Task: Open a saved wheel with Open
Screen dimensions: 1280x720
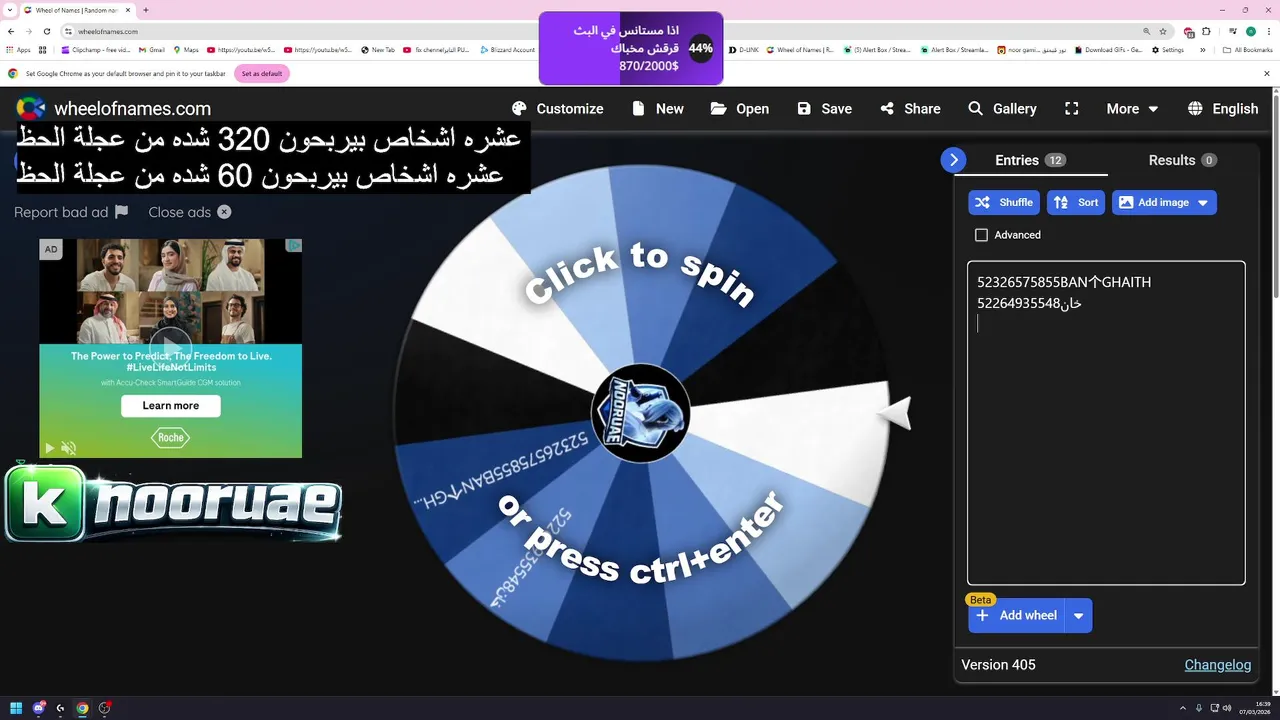Action: pos(740,108)
